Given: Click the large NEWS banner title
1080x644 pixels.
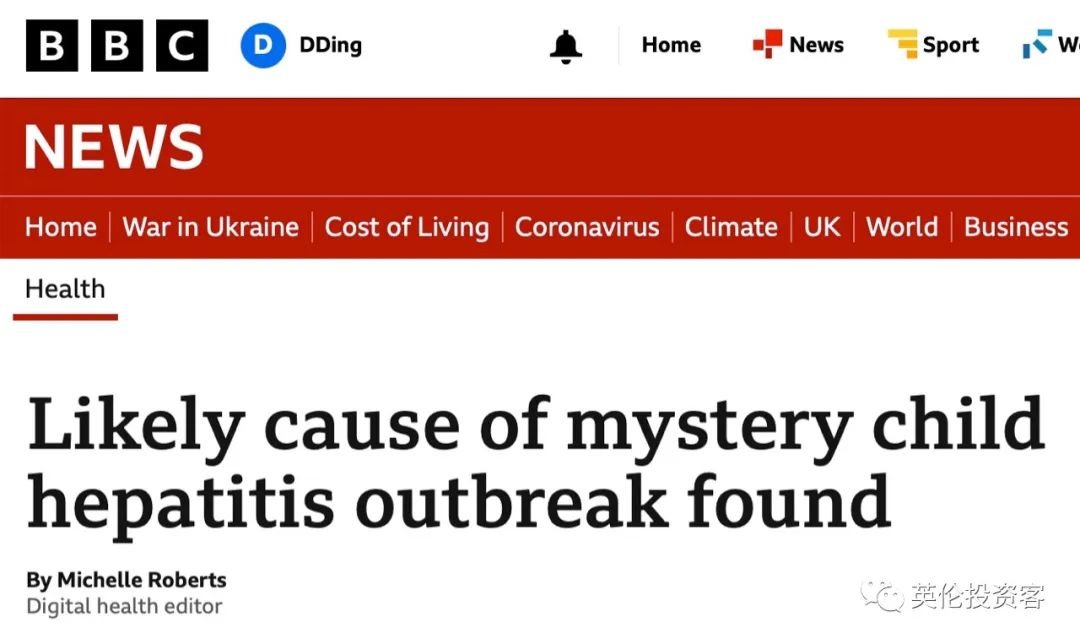Looking at the screenshot, I should pyautogui.click(x=113, y=146).
